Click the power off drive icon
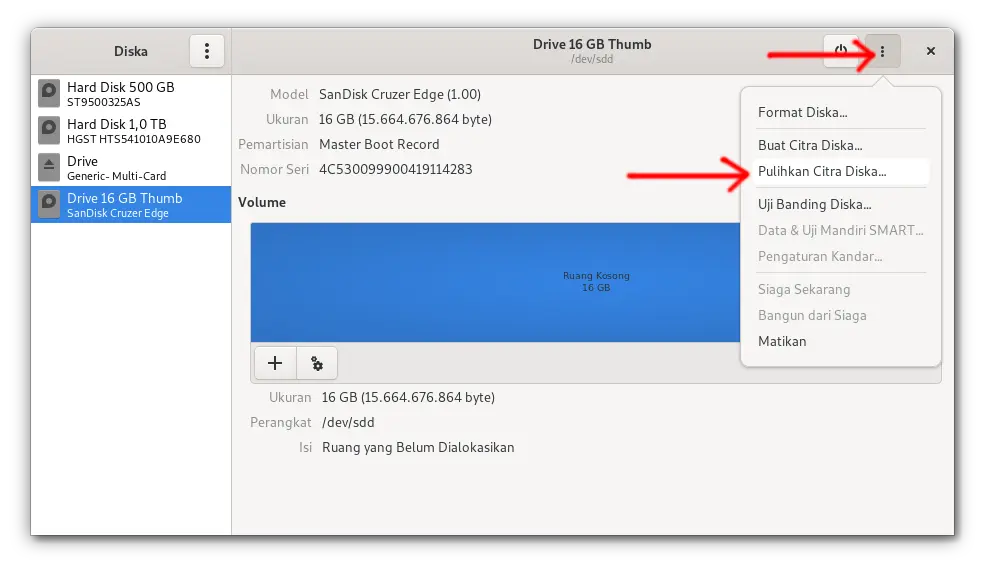The width and height of the screenshot is (989, 573). click(x=841, y=51)
